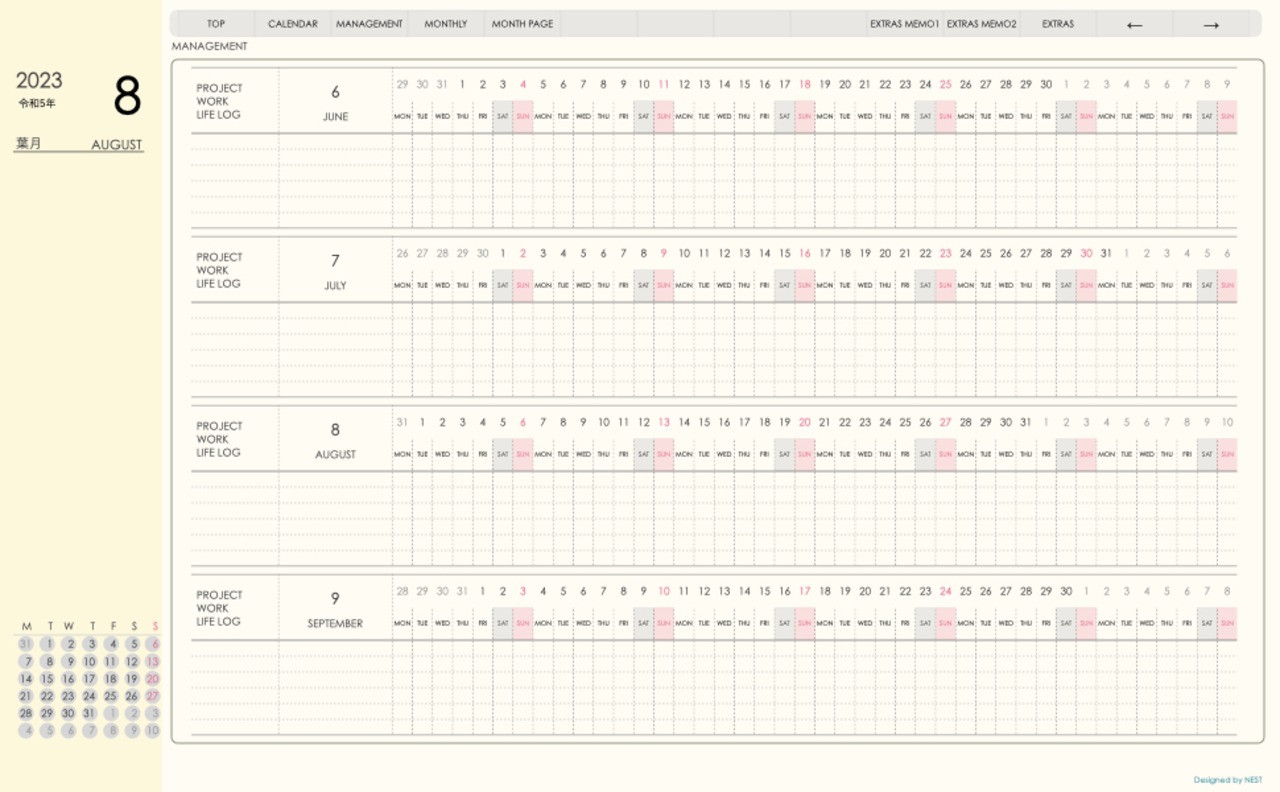Click the large 8 month number in sidebar

(127, 96)
